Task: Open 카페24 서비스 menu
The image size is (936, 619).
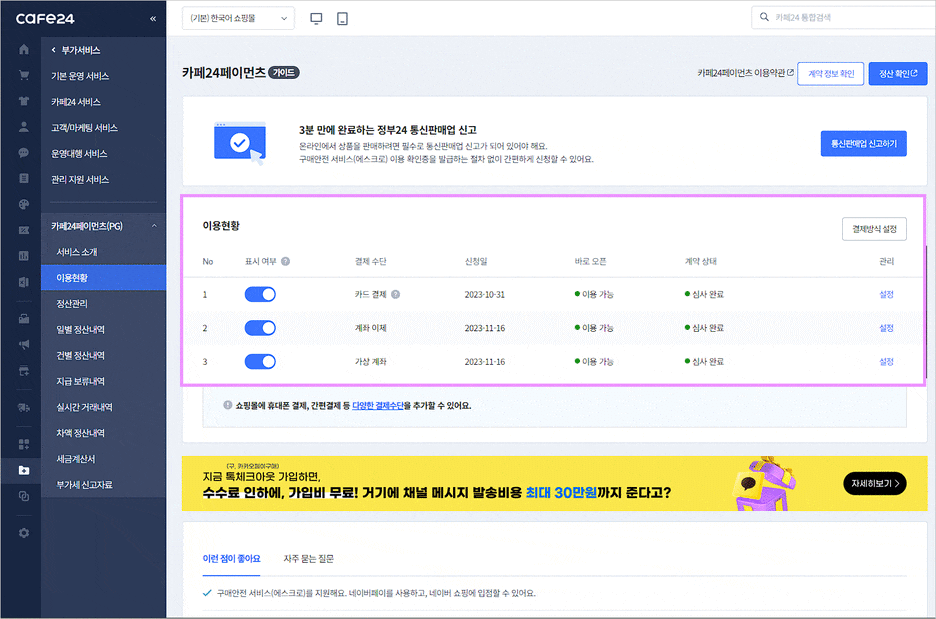Action: pos(76,102)
